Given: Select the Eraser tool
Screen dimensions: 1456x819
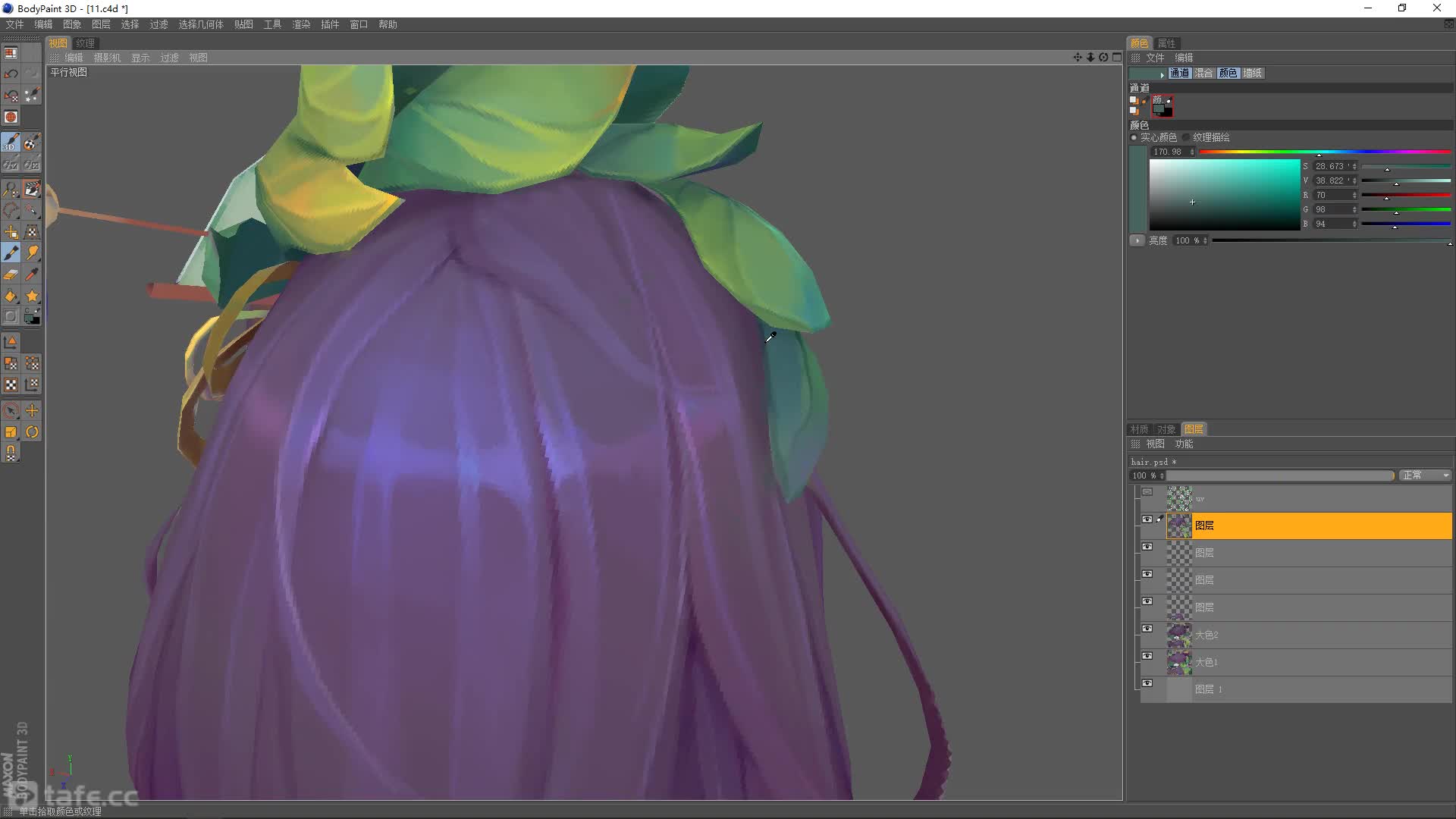Looking at the screenshot, I should (11, 275).
